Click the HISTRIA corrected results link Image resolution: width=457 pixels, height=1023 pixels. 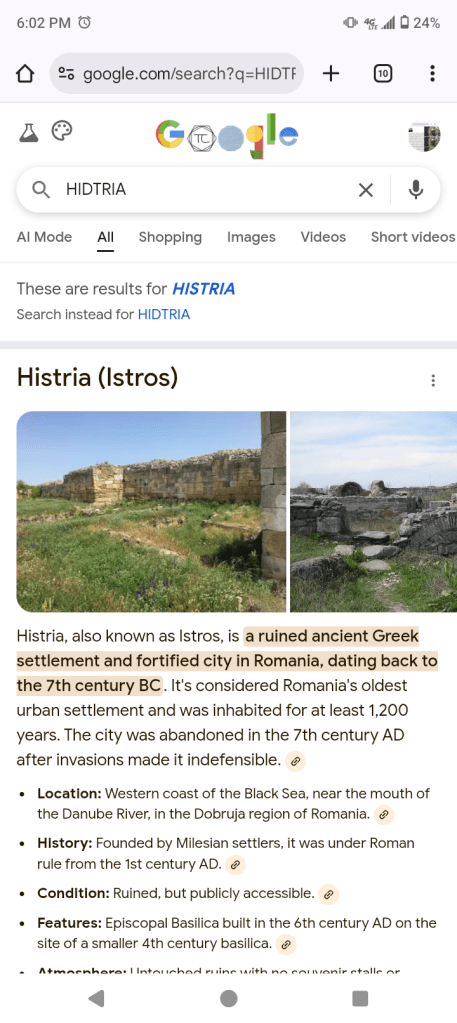click(204, 288)
